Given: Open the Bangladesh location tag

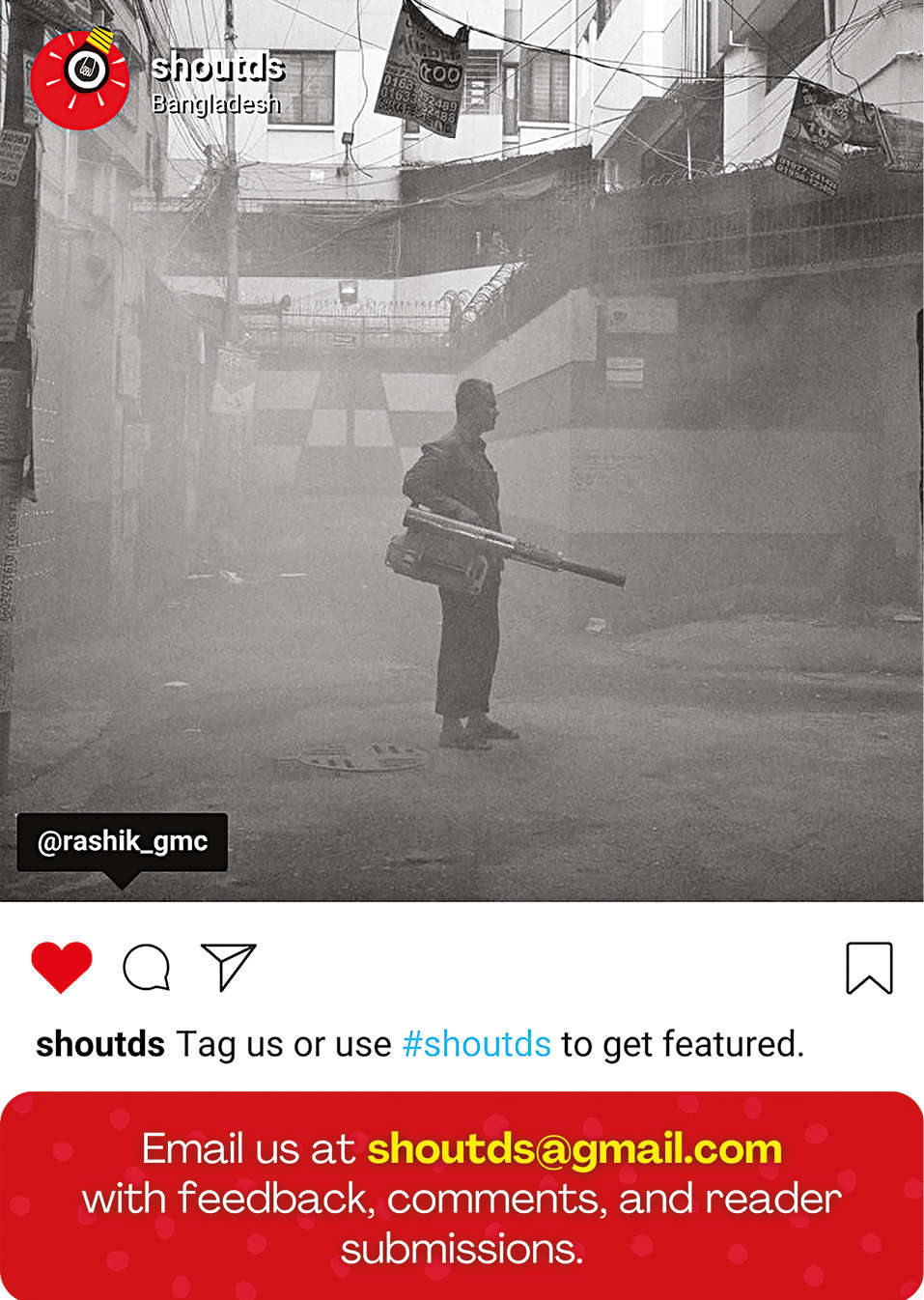Looking at the screenshot, I should [216, 103].
